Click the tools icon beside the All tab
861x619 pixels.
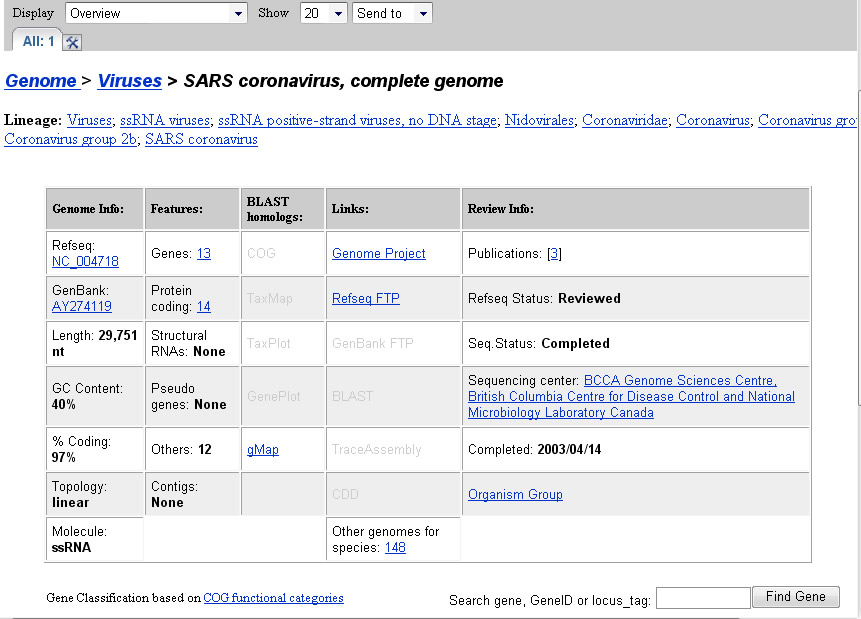tap(72, 42)
